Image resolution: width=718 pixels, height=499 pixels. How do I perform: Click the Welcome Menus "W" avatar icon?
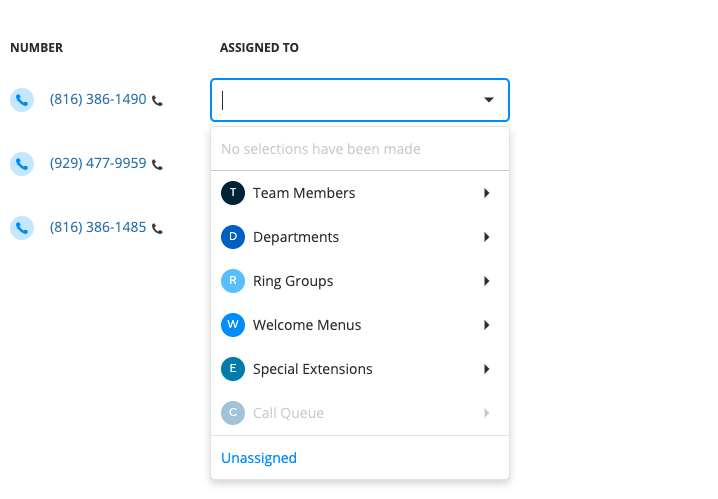(x=233, y=325)
